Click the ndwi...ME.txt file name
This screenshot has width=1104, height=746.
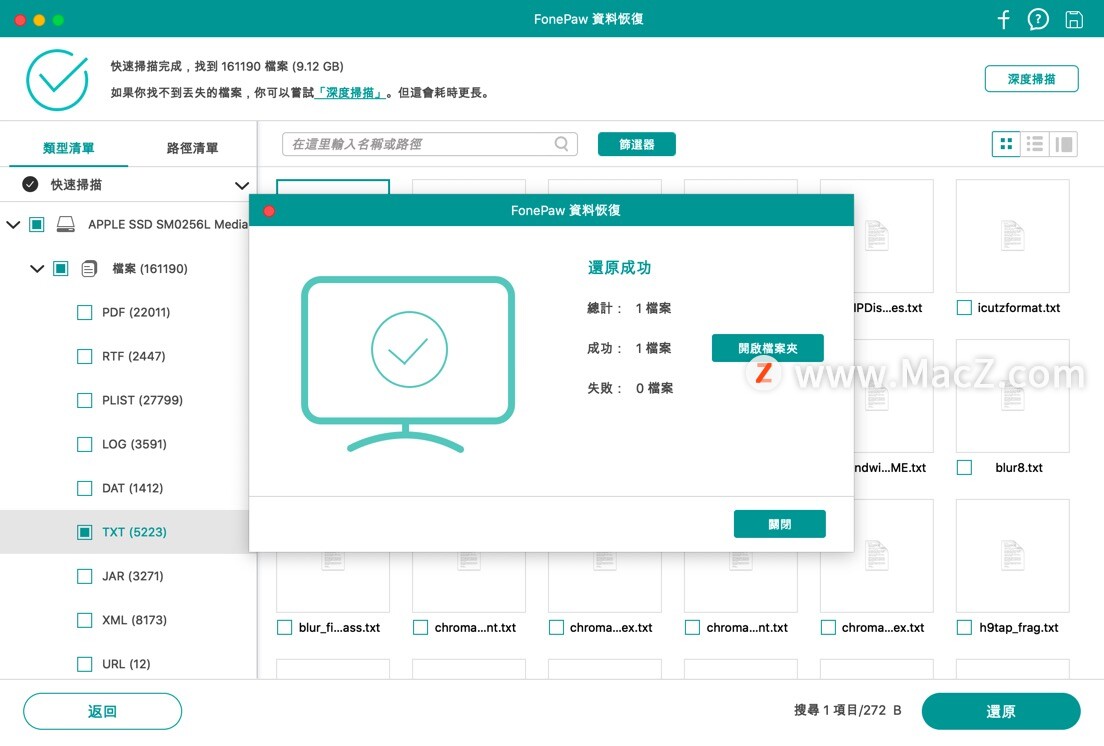click(x=890, y=467)
